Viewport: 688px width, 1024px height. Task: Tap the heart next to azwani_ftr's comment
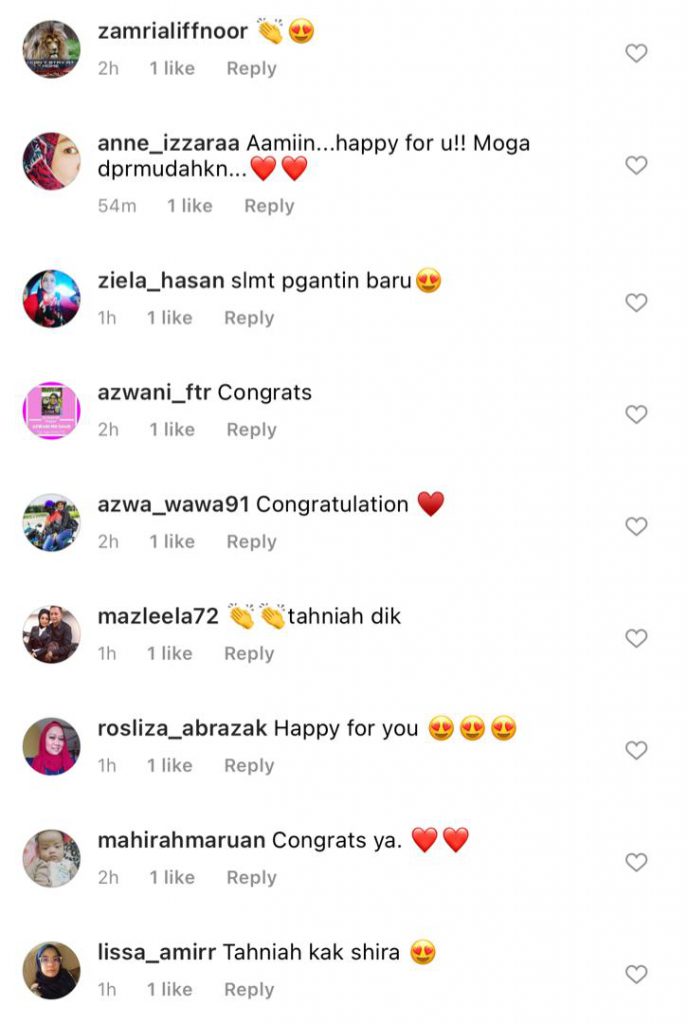click(636, 414)
